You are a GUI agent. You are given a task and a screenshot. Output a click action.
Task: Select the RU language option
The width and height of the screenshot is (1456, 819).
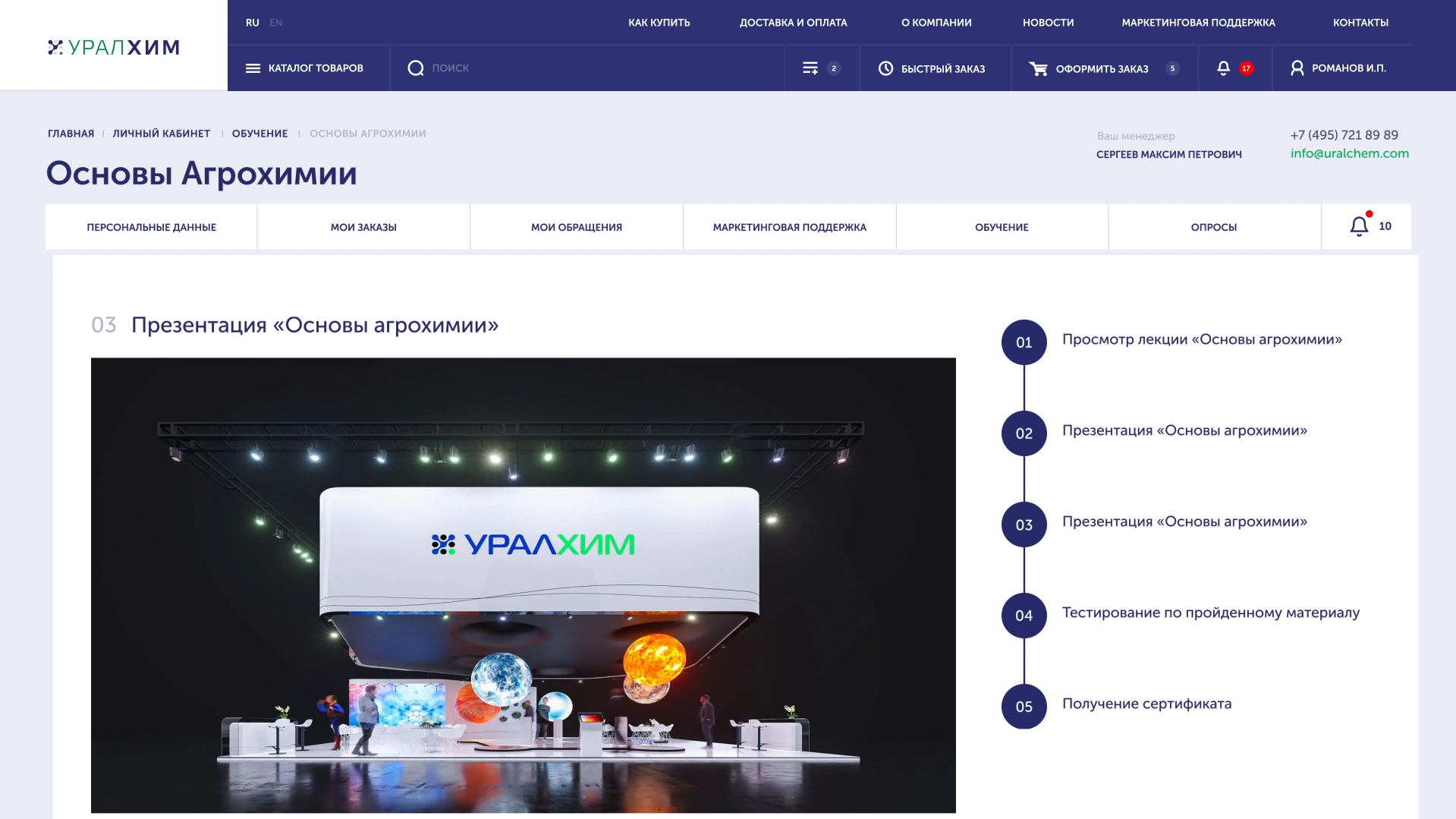click(x=252, y=23)
